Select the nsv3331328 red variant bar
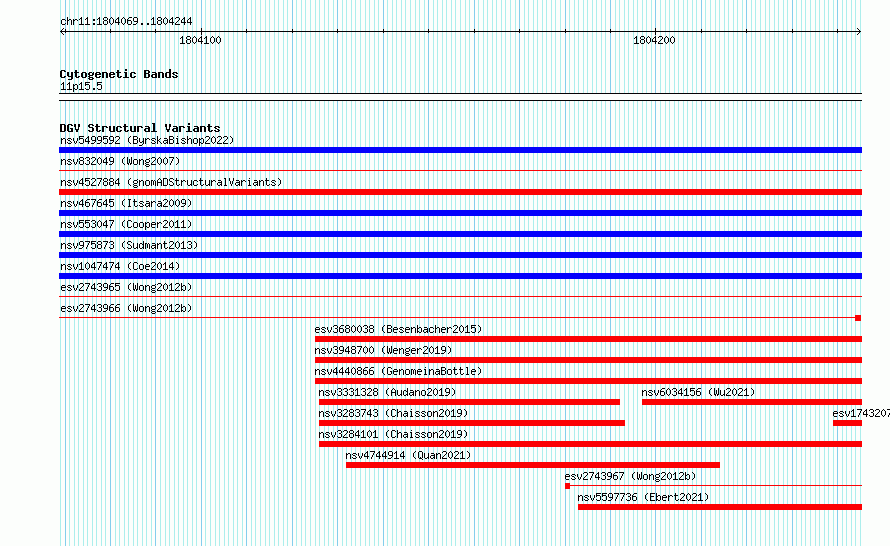 469,402
